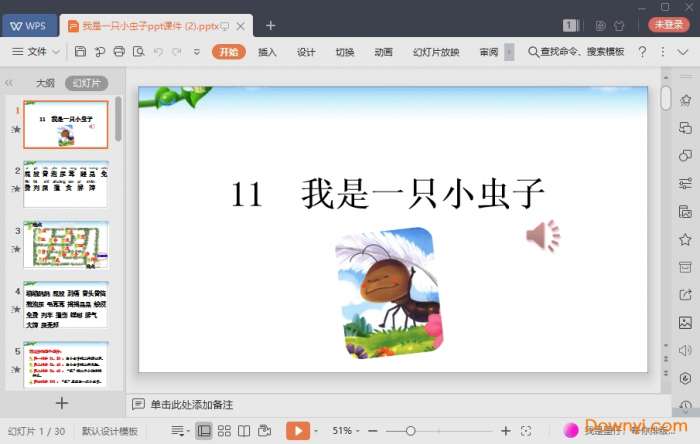Select slide 4 thumbnail
Image resolution: width=700 pixels, height=444 pixels.
click(x=66, y=305)
